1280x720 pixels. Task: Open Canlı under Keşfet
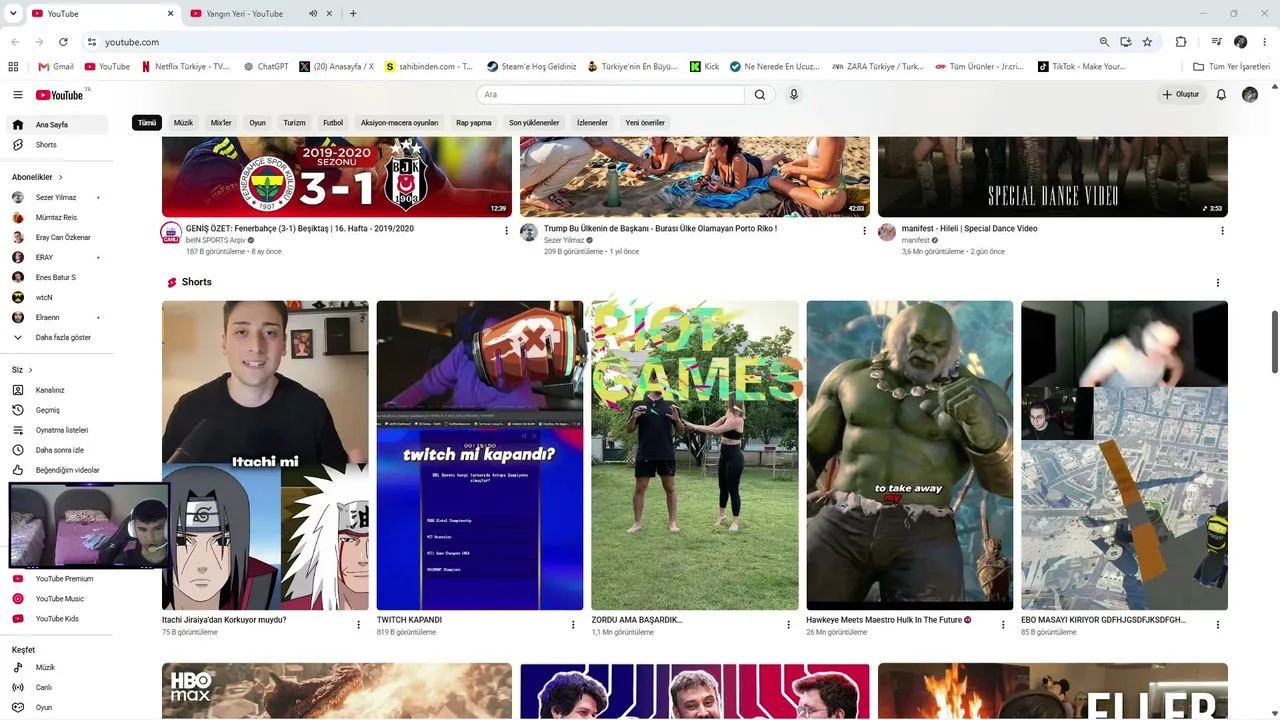[56, 688]
